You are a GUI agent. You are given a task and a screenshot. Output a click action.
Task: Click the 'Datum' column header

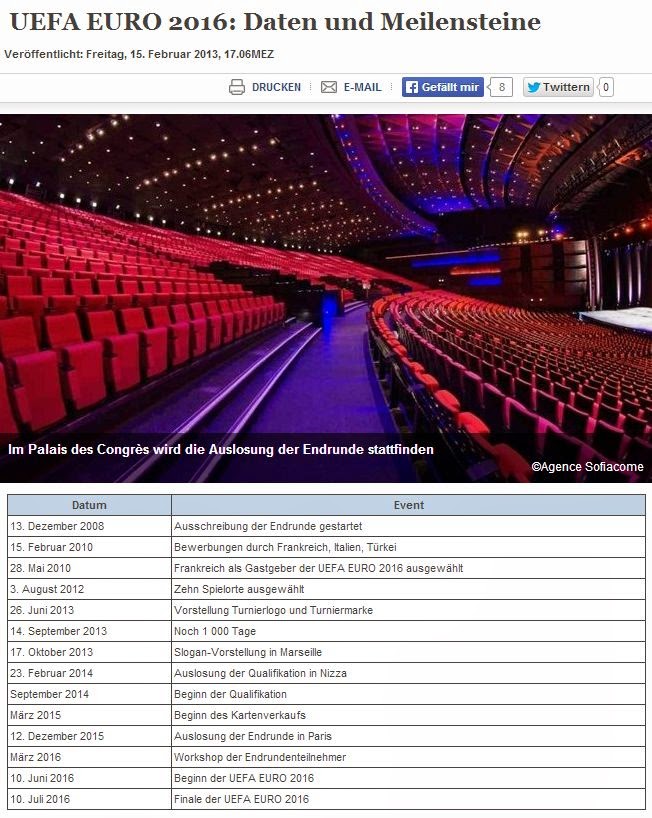[x=89, y=505]
